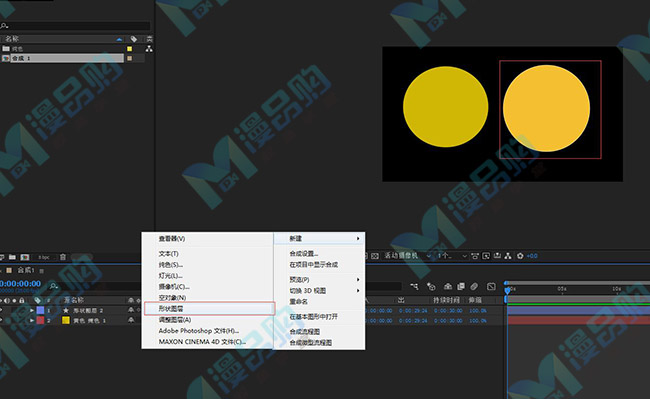This screenshot has height=399, width=650.
Task: Choose 纯色(S)... in the context menu
Action: 207,265
